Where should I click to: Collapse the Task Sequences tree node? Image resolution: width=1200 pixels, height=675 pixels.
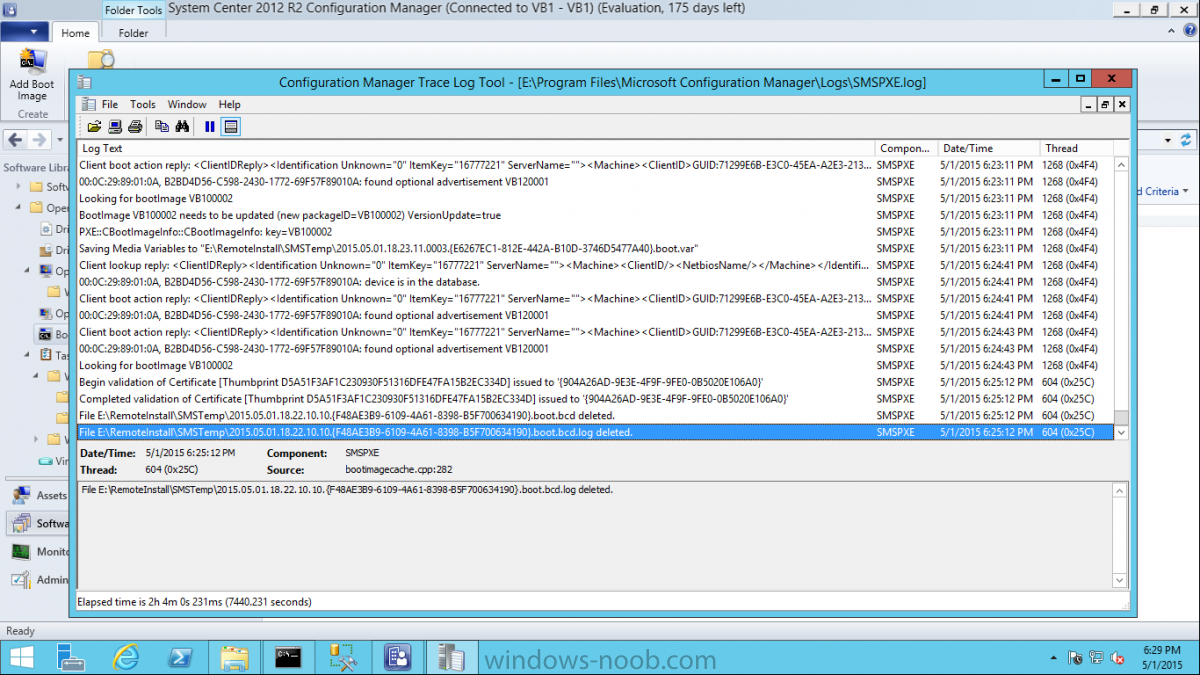click(29, 355)
